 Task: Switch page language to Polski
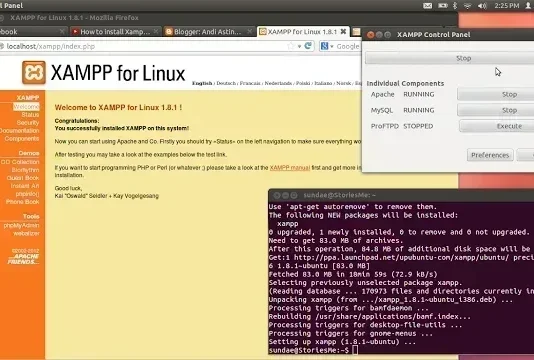(303, 83)
